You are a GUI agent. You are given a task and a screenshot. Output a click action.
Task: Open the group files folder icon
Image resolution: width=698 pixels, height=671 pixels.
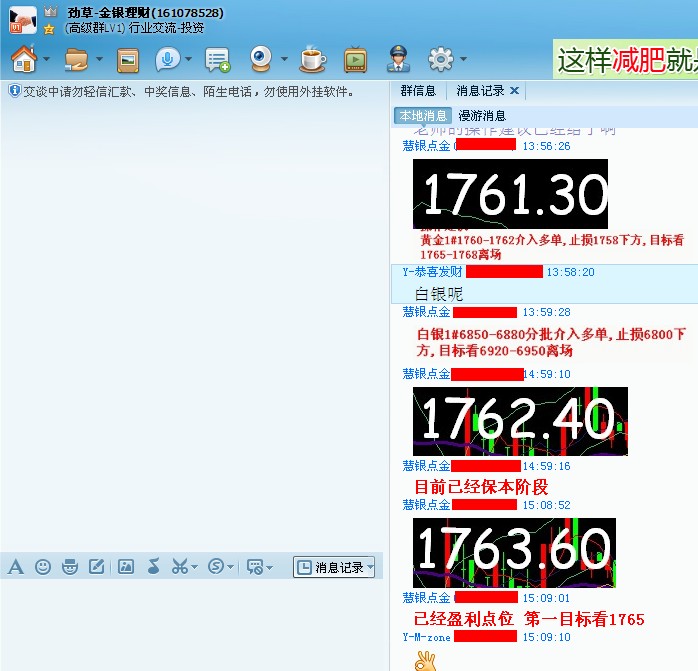click(x=76, y=60)
